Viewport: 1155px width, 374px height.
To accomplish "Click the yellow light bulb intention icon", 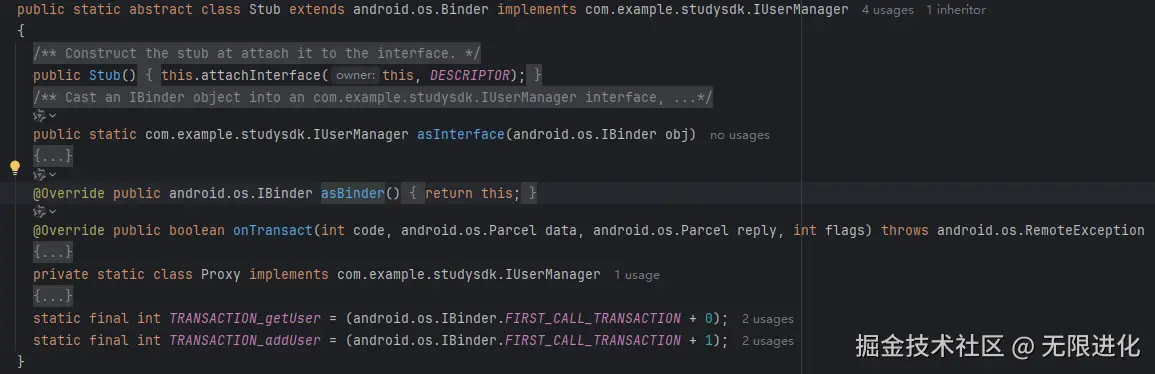I will click(15, 167).
